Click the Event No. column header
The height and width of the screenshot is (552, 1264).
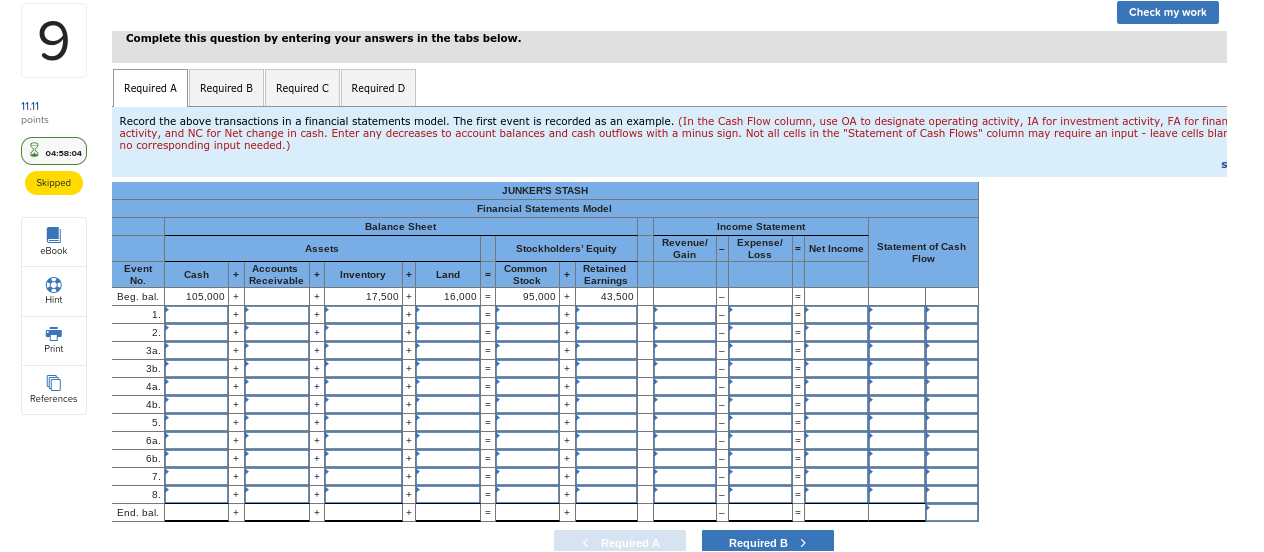[138, 275]
